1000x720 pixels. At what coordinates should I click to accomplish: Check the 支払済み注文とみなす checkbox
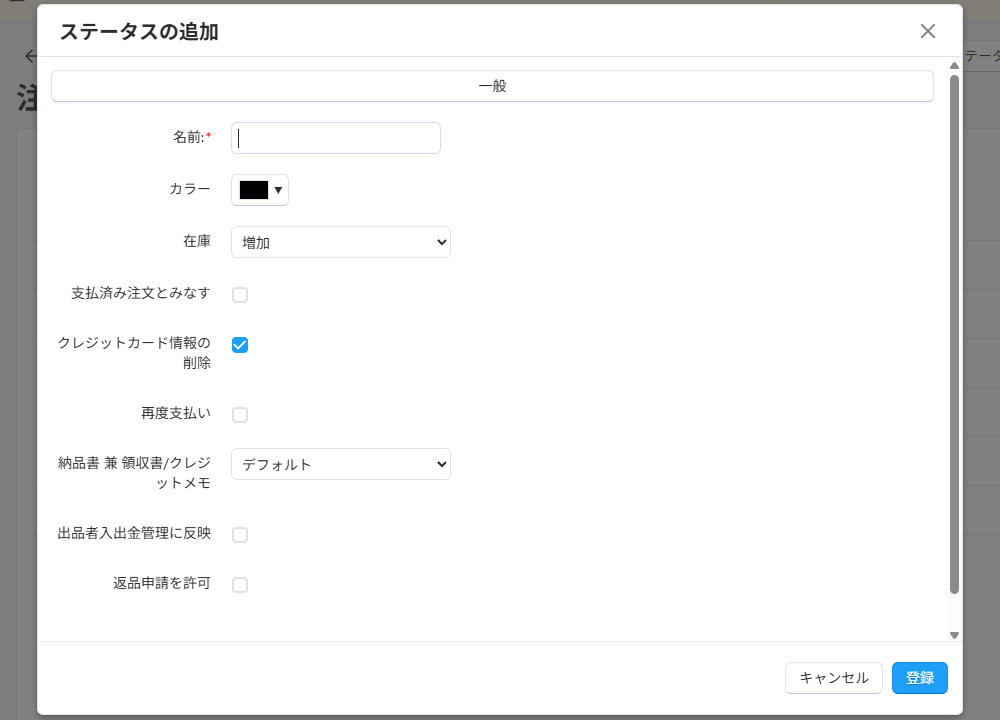[240, 294]
